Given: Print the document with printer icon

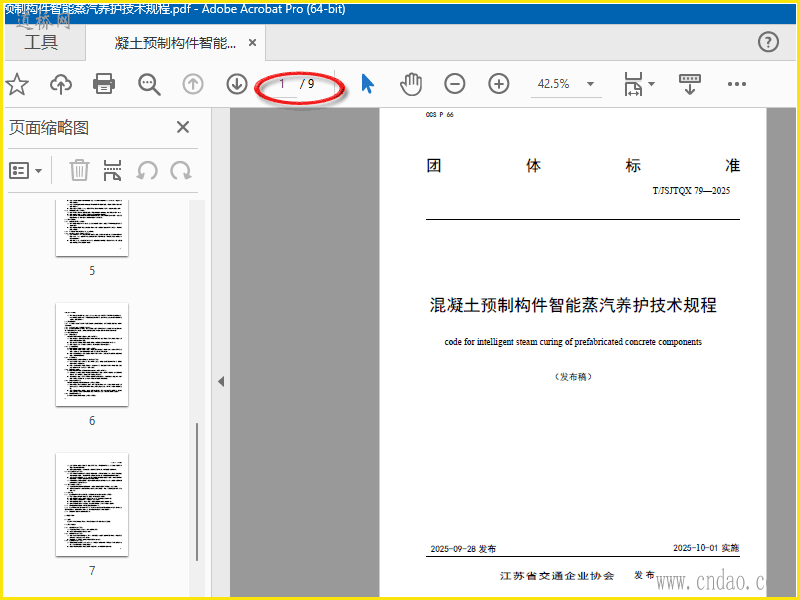Looking at the screenshot, I should pos(104,84).
